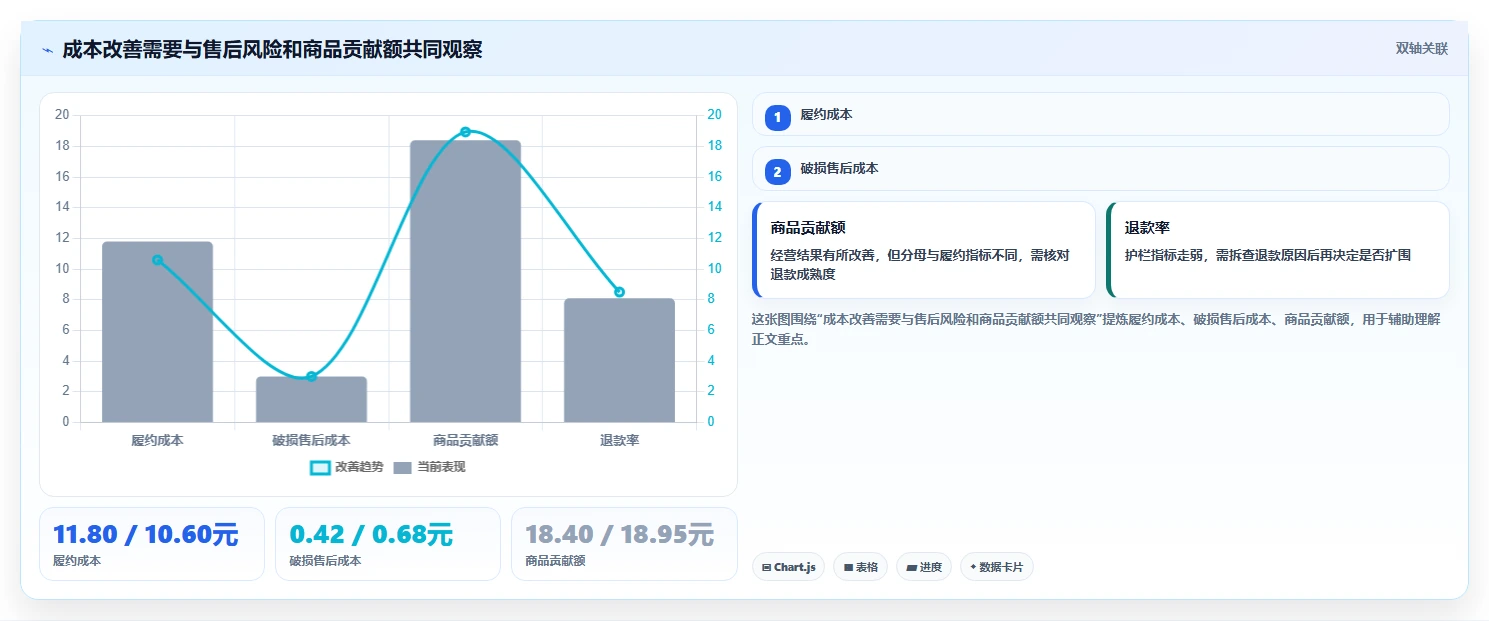
Task: Click the 进度 tag
Action: click(924, 567)
